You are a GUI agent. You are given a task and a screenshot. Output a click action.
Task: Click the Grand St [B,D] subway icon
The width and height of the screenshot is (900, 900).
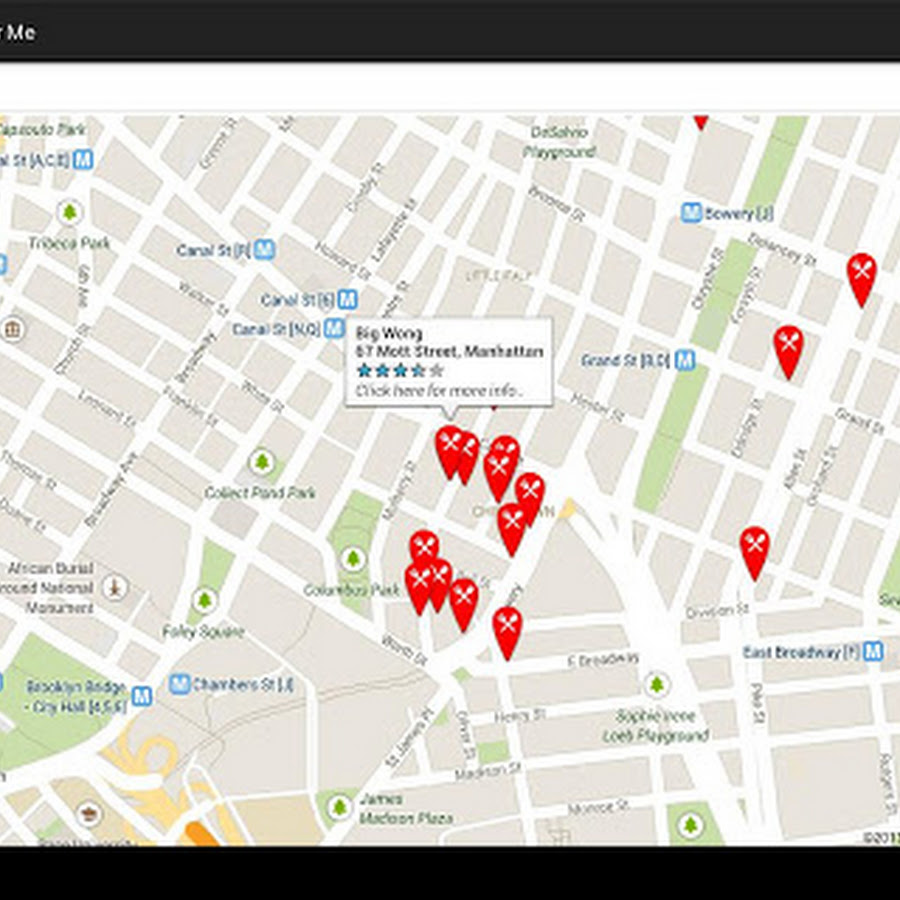tap(685, 360)
